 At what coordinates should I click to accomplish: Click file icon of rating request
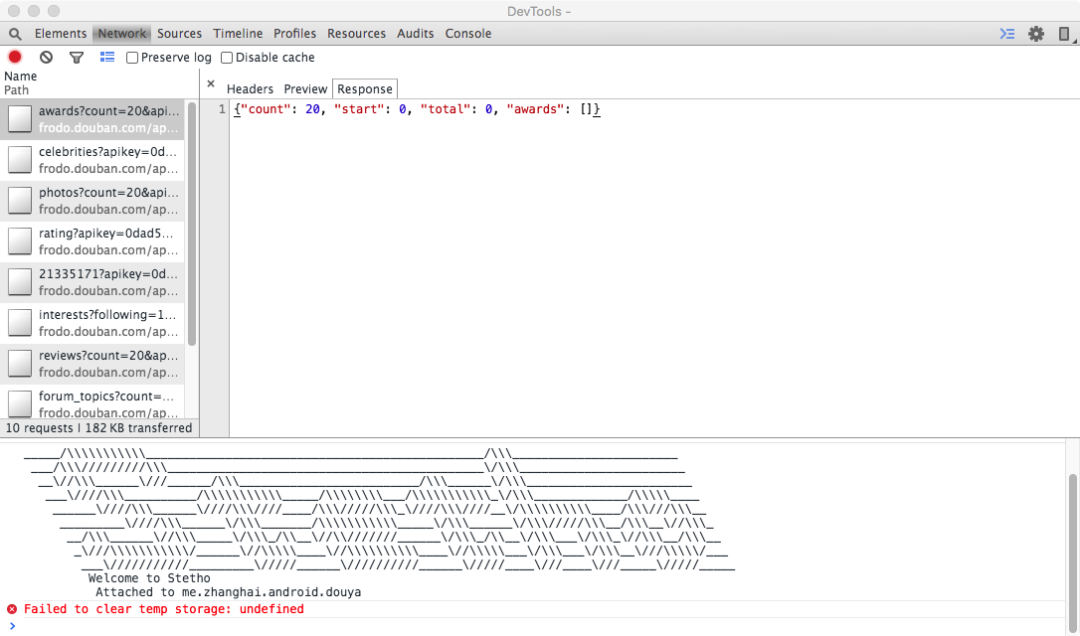(19, 241)
